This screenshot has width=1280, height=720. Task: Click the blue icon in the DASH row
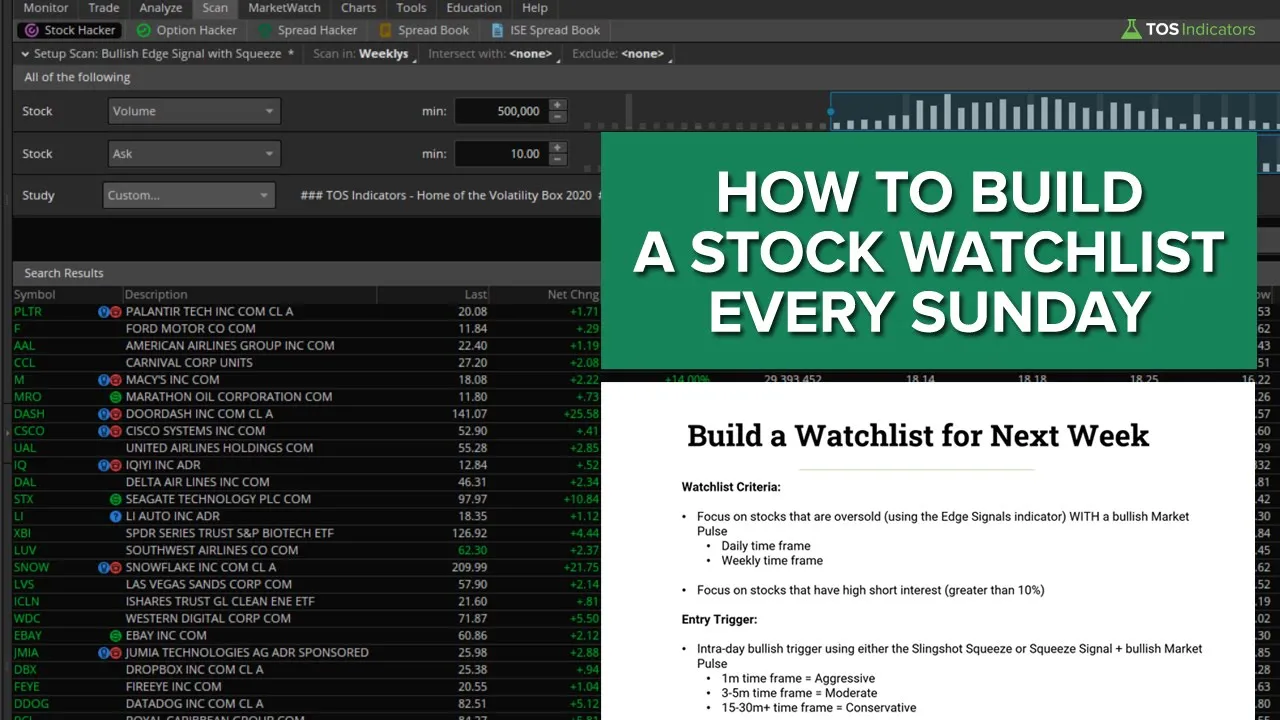tap(103, 414)
